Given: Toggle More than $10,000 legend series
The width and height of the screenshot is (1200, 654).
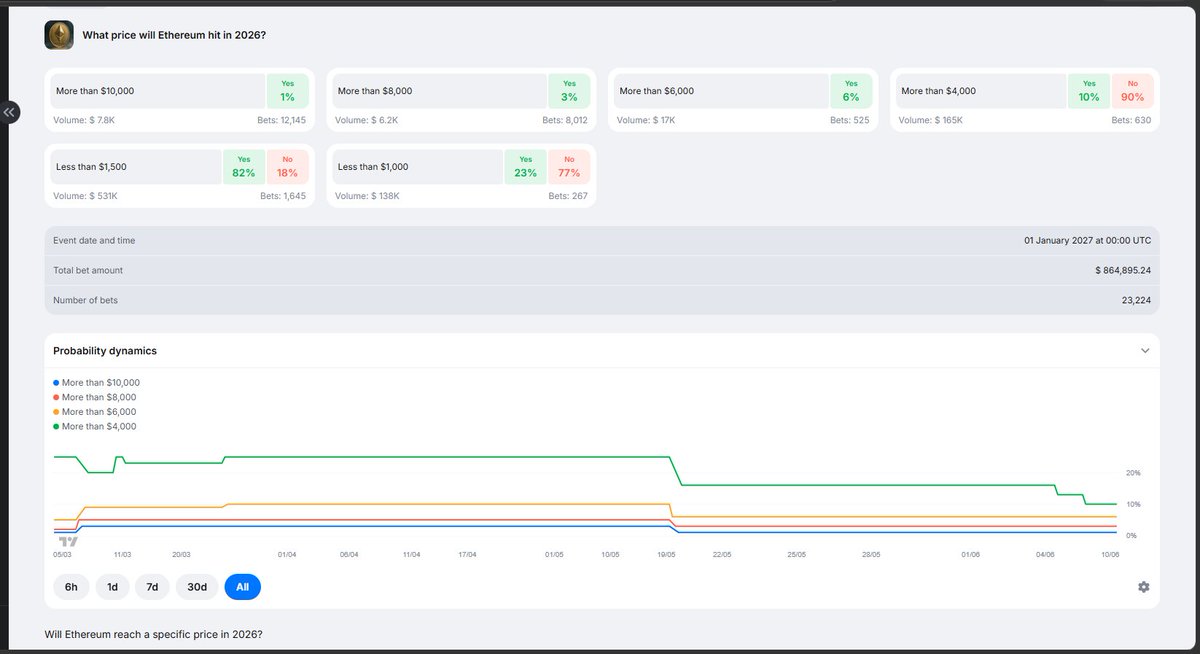Looking at the screenshot, I should pyautogui.click(x=96, y=383).
